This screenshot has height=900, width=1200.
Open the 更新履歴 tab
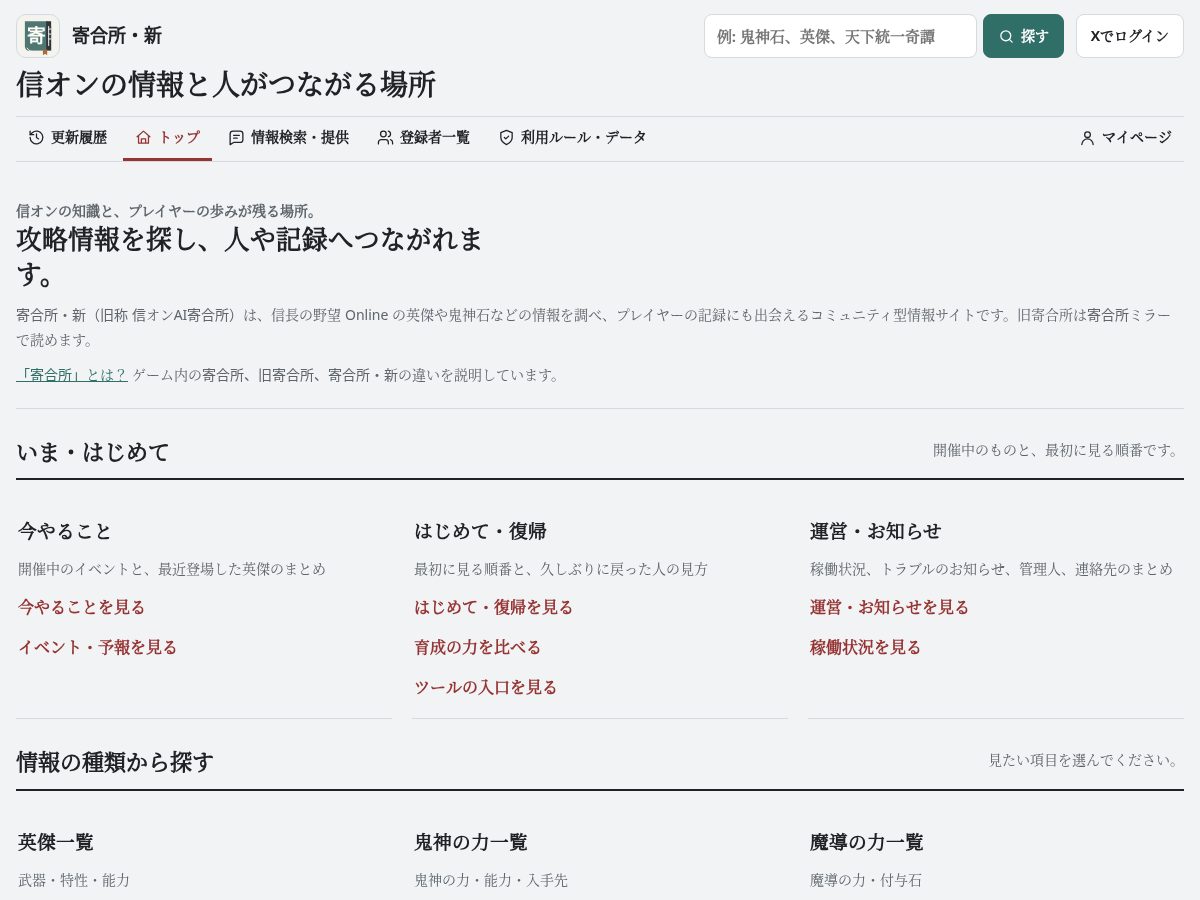(68, 138)
